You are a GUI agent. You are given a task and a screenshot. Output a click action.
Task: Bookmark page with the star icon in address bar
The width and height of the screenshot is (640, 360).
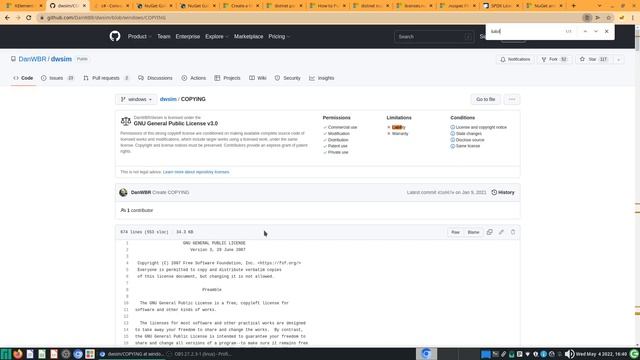coord(609,18)
